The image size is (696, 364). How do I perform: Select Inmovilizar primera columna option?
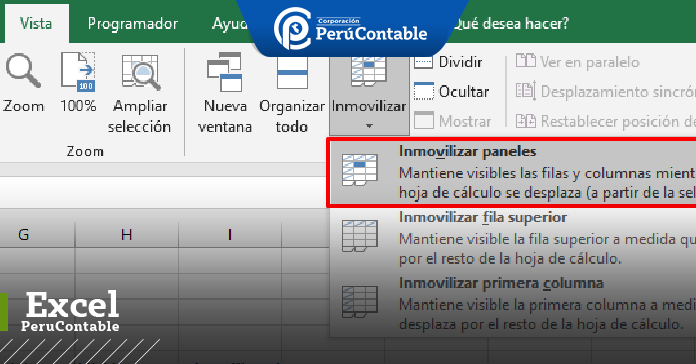(x=513, y=304)
